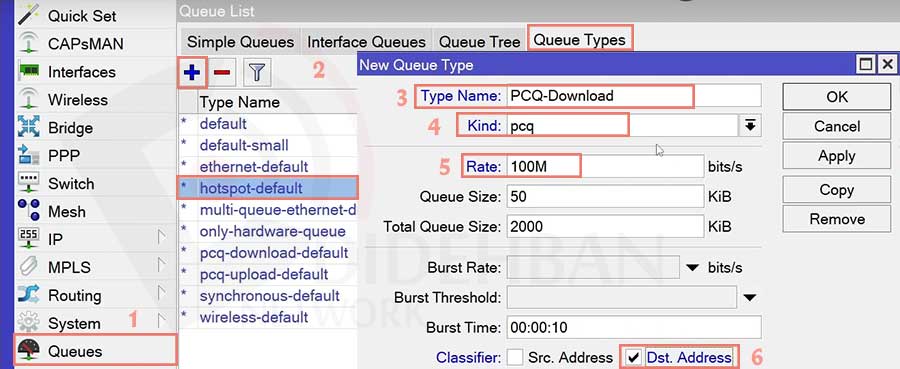
Task: Click the Kind field showing pcq
Action: tap(622, 126)
